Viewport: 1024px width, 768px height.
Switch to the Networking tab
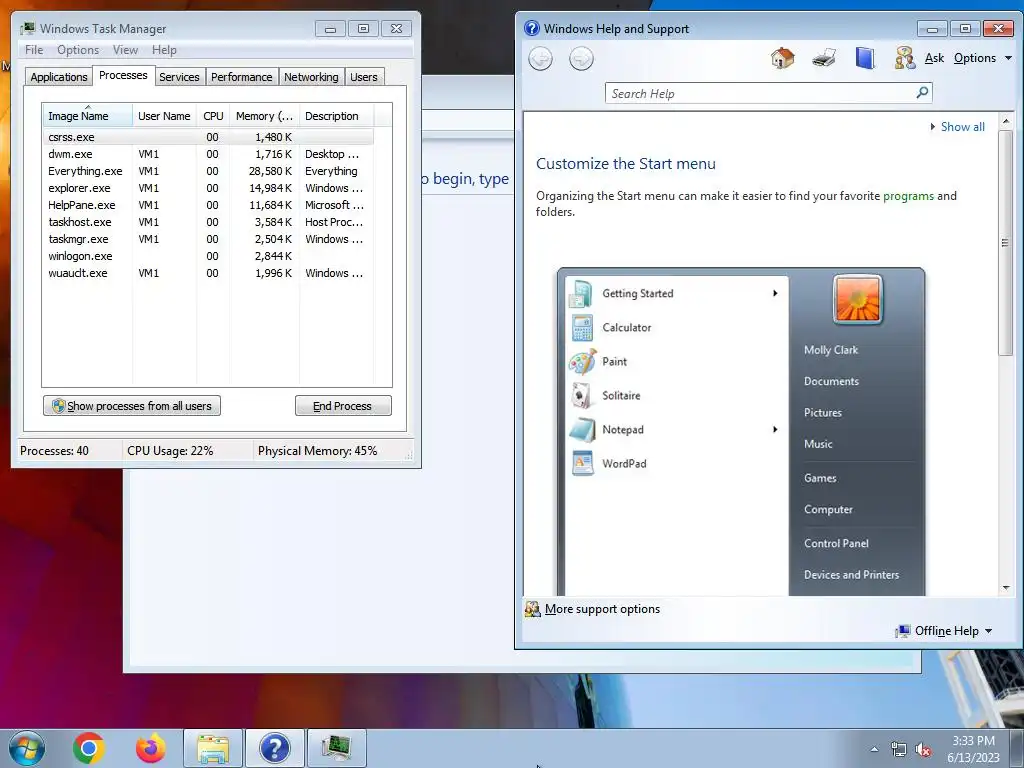311,77
